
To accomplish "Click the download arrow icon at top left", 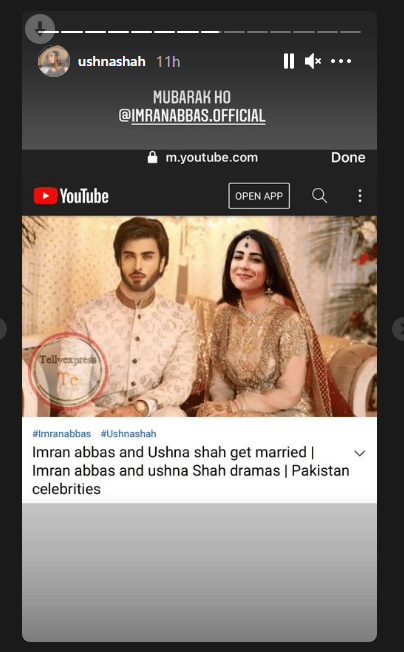I will (40, 29).
